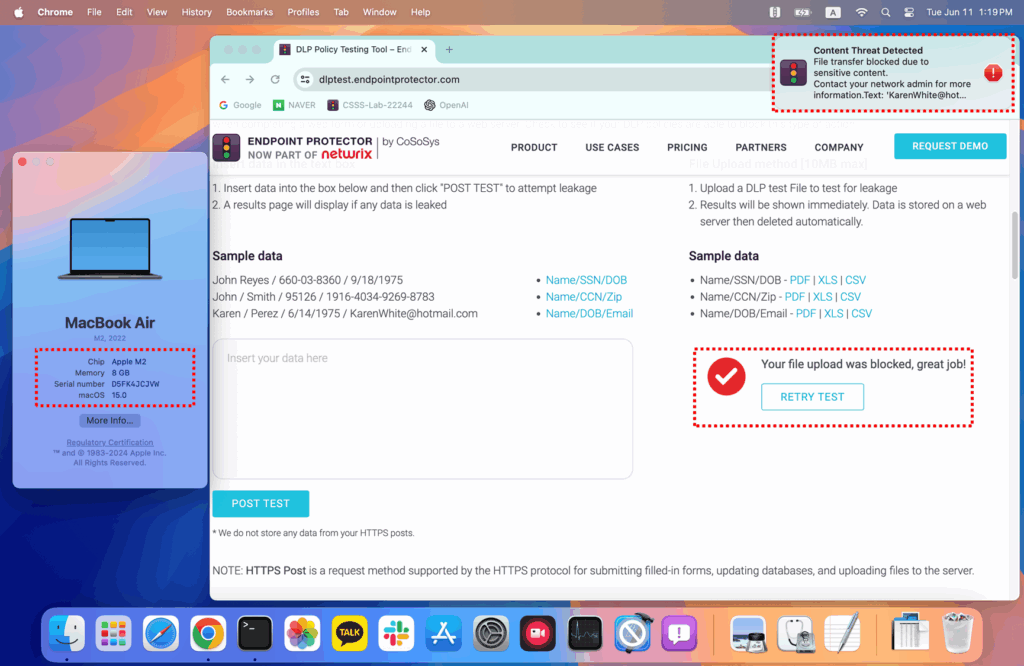Click the browser forward arrow
This screenshot has width=1024, height=666.
tap(250, 80)
